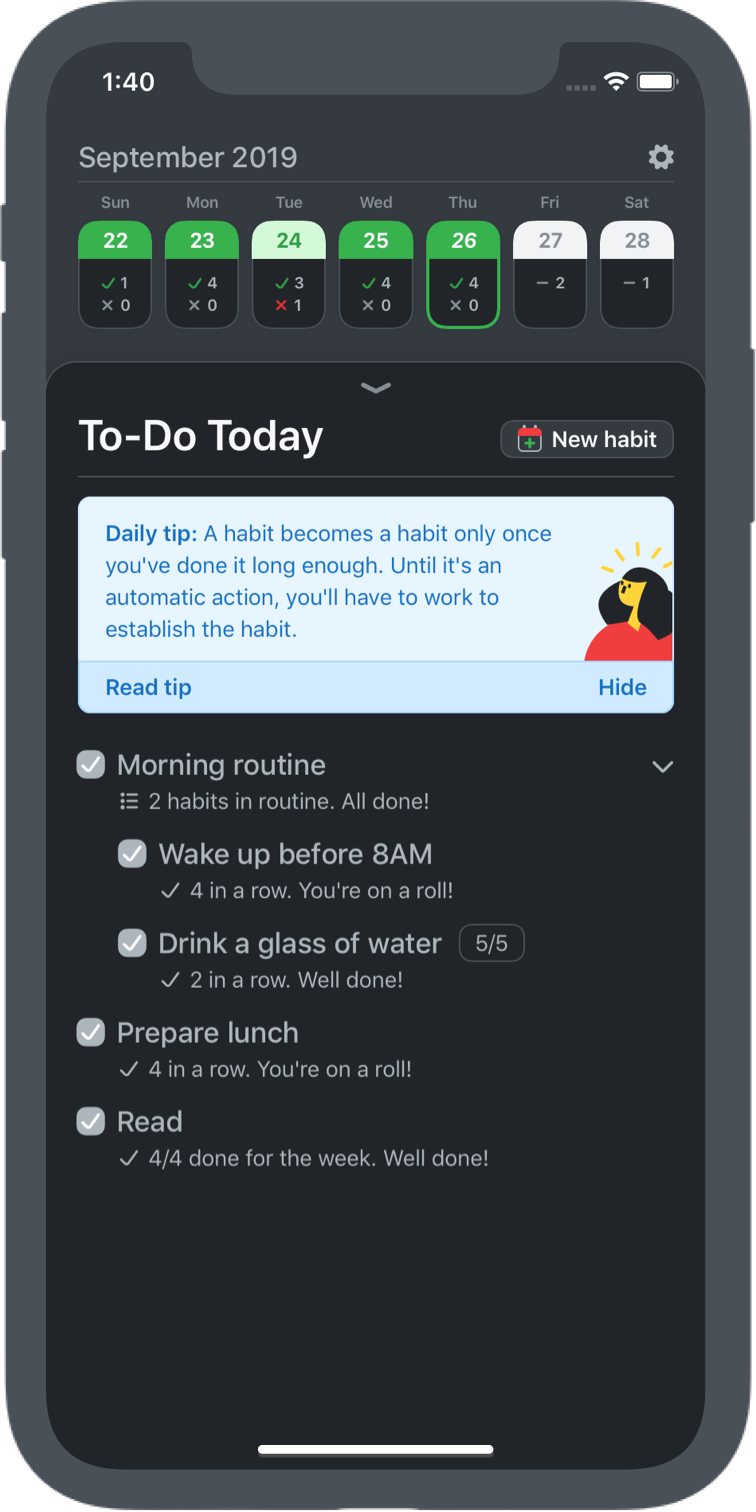Screen dimensions: 756x1512
Task: Click the calendar-plus icon on New habit
Action: point(530,439)
